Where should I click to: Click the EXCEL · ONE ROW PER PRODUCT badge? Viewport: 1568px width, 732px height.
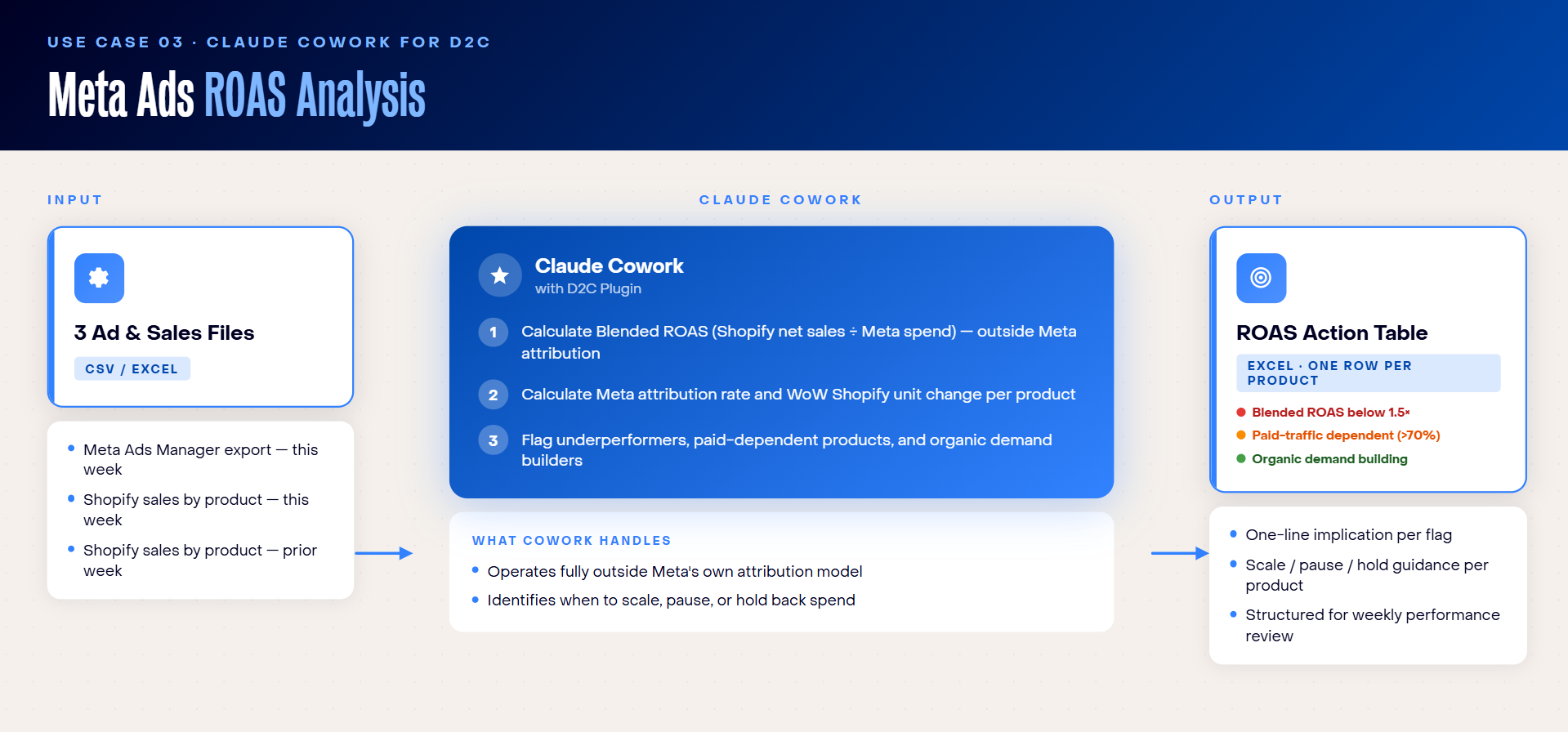pos(1368,373)
